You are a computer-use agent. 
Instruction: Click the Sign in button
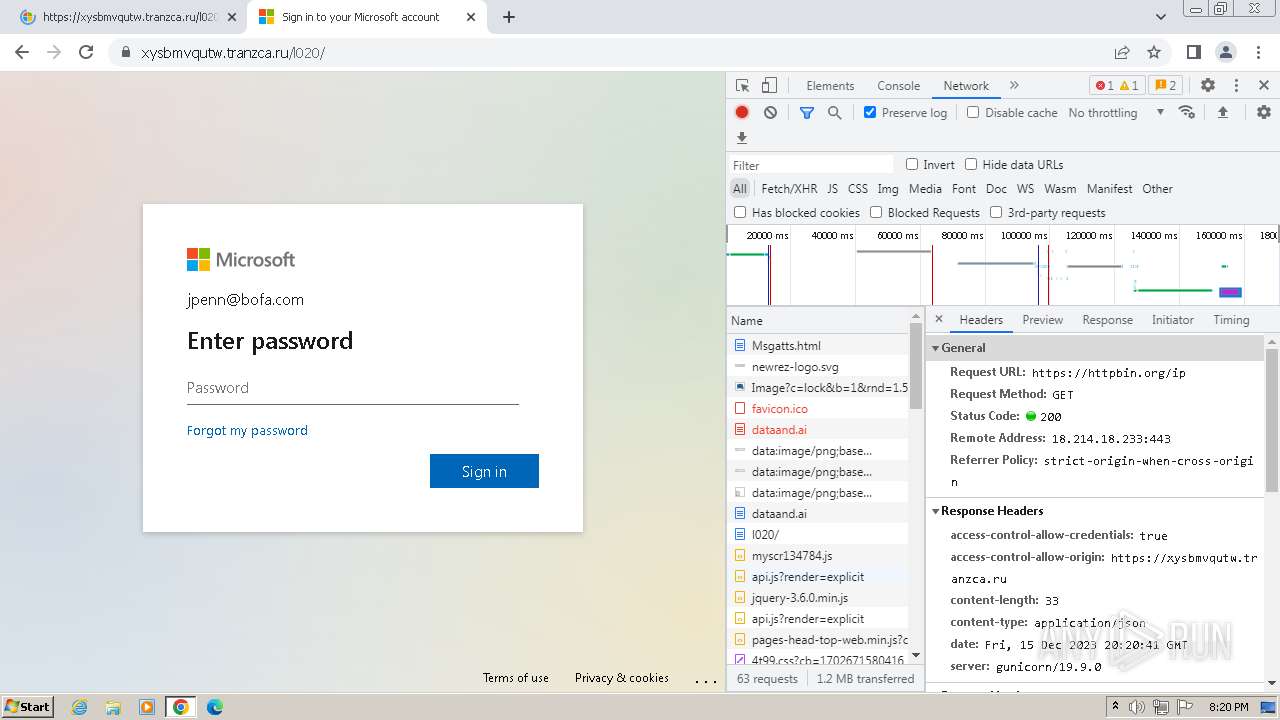click(x=484, y=471)
